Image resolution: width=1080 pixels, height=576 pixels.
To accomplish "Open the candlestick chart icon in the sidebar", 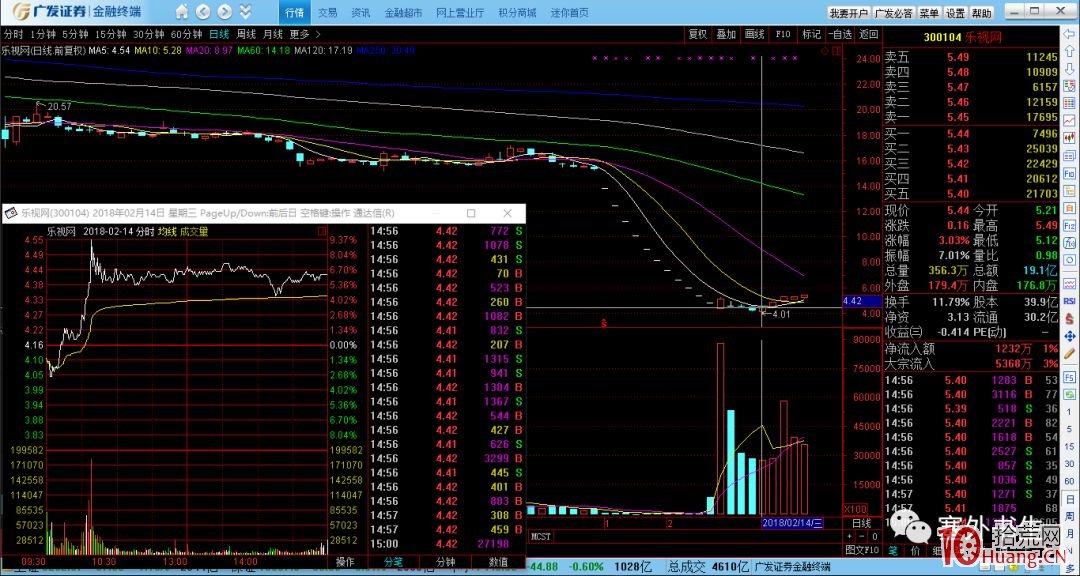I will (1070, 138).
